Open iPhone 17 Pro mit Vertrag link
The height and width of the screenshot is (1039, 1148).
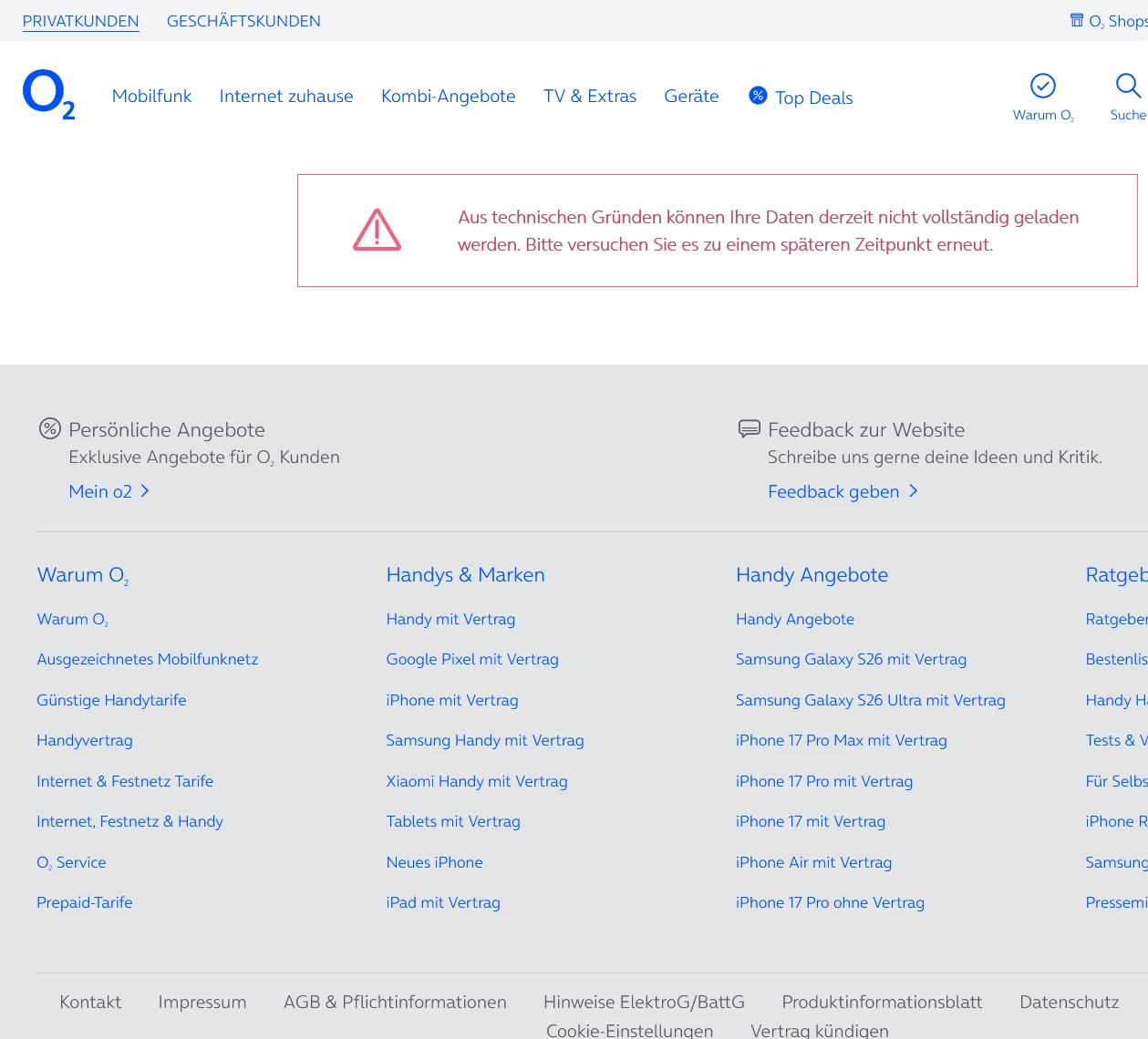tap(824, 781)
